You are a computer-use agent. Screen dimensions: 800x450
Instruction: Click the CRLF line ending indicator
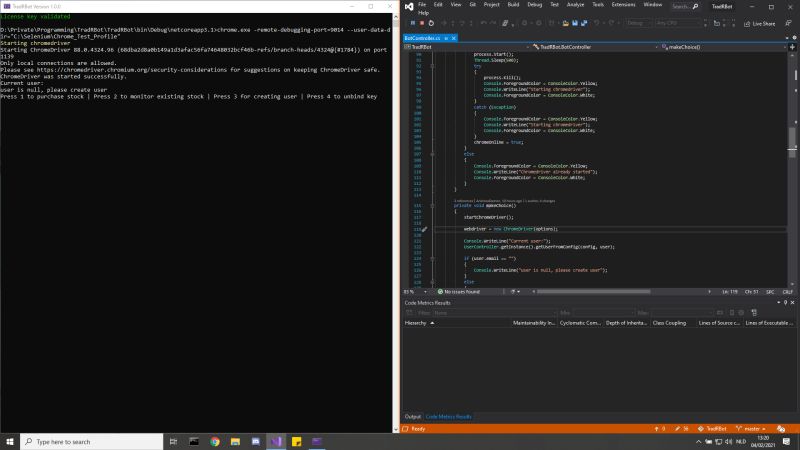[x=787, y=292]
